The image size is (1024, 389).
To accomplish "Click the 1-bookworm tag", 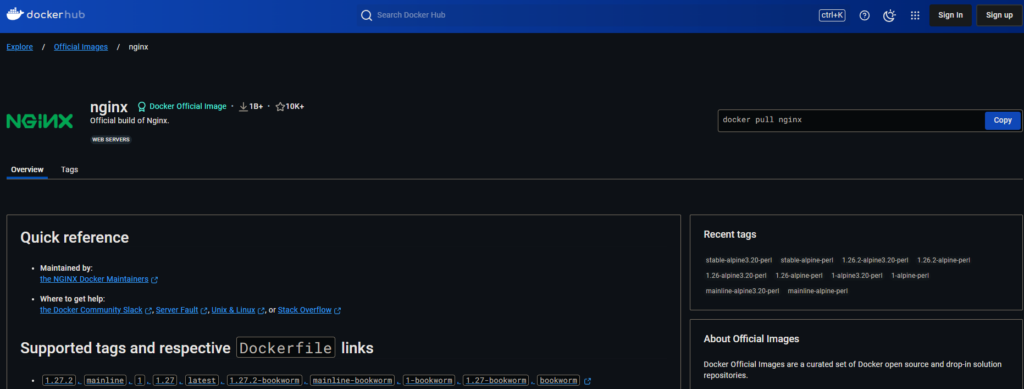I will (428, 381).
